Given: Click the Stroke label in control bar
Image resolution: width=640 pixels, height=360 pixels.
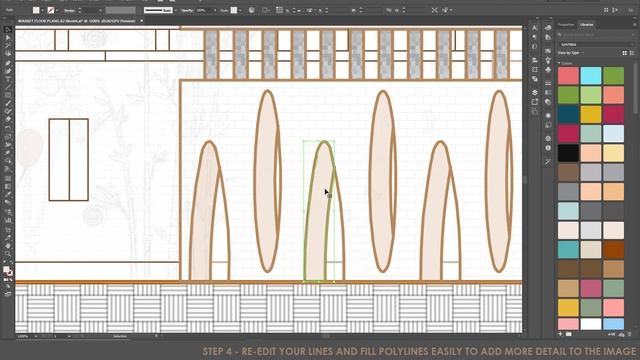Looking at the screenshot, I should [69, 10].
